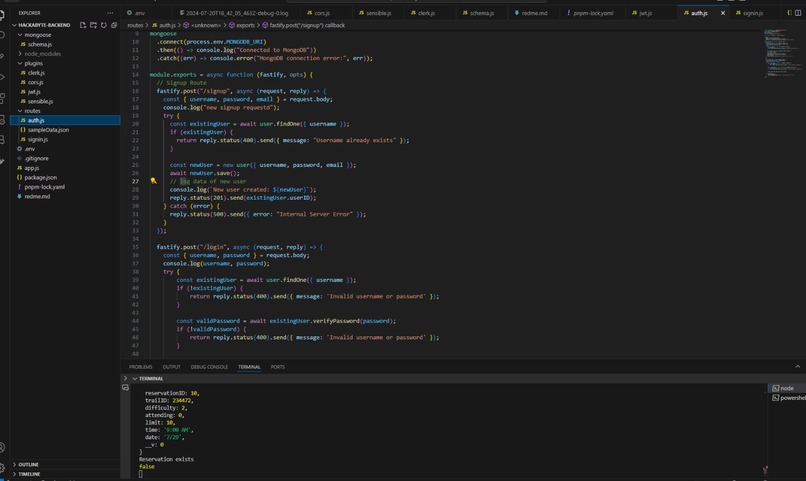Open schema.js in the mongoose folder
Image resolution: width=806 pixels, height=481 pixels.
(x=65, y=44)
